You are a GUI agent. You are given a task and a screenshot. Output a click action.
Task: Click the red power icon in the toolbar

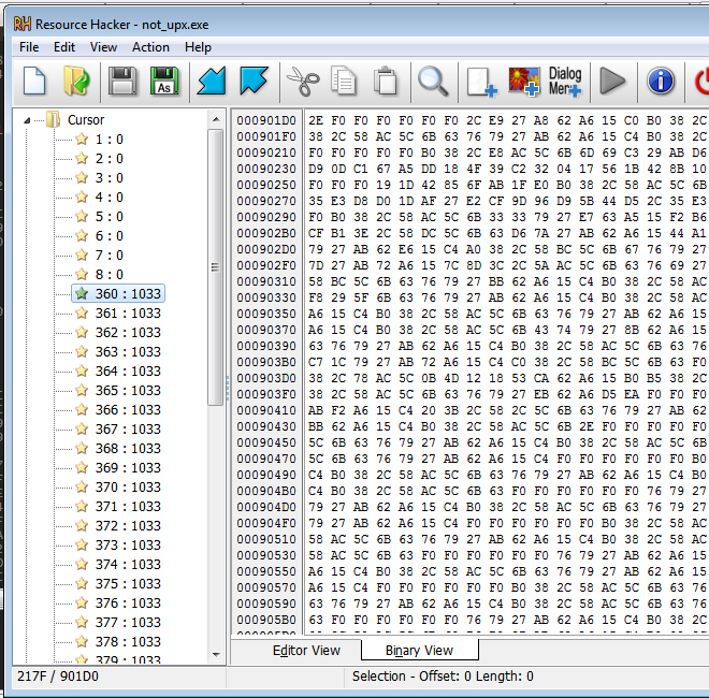point(701,81)
